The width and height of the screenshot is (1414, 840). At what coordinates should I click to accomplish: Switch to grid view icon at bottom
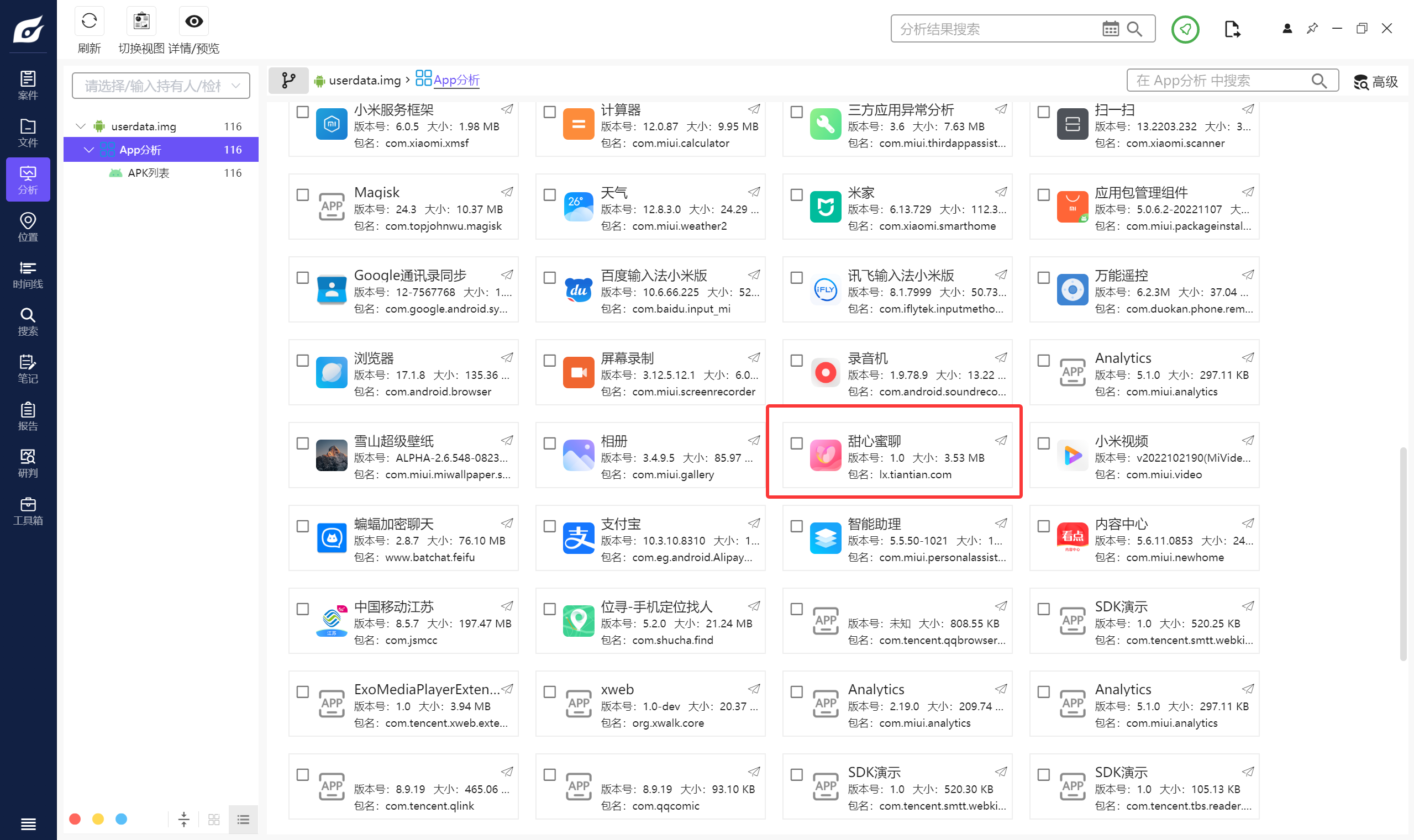click(213, 819)
